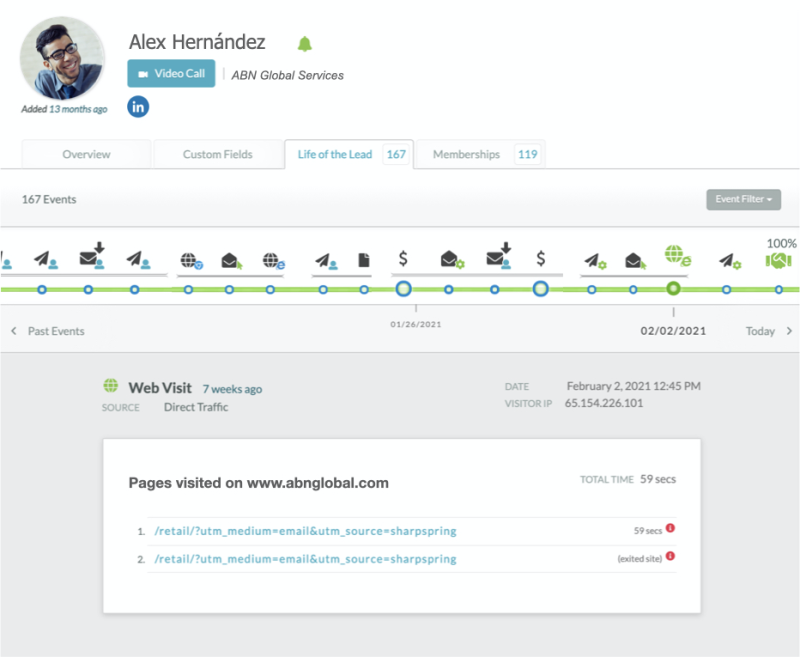Image resolution: width=800 pixels, height=657 pixels.
Task: Start a Video Call with Alex
Action: (171, 73)
